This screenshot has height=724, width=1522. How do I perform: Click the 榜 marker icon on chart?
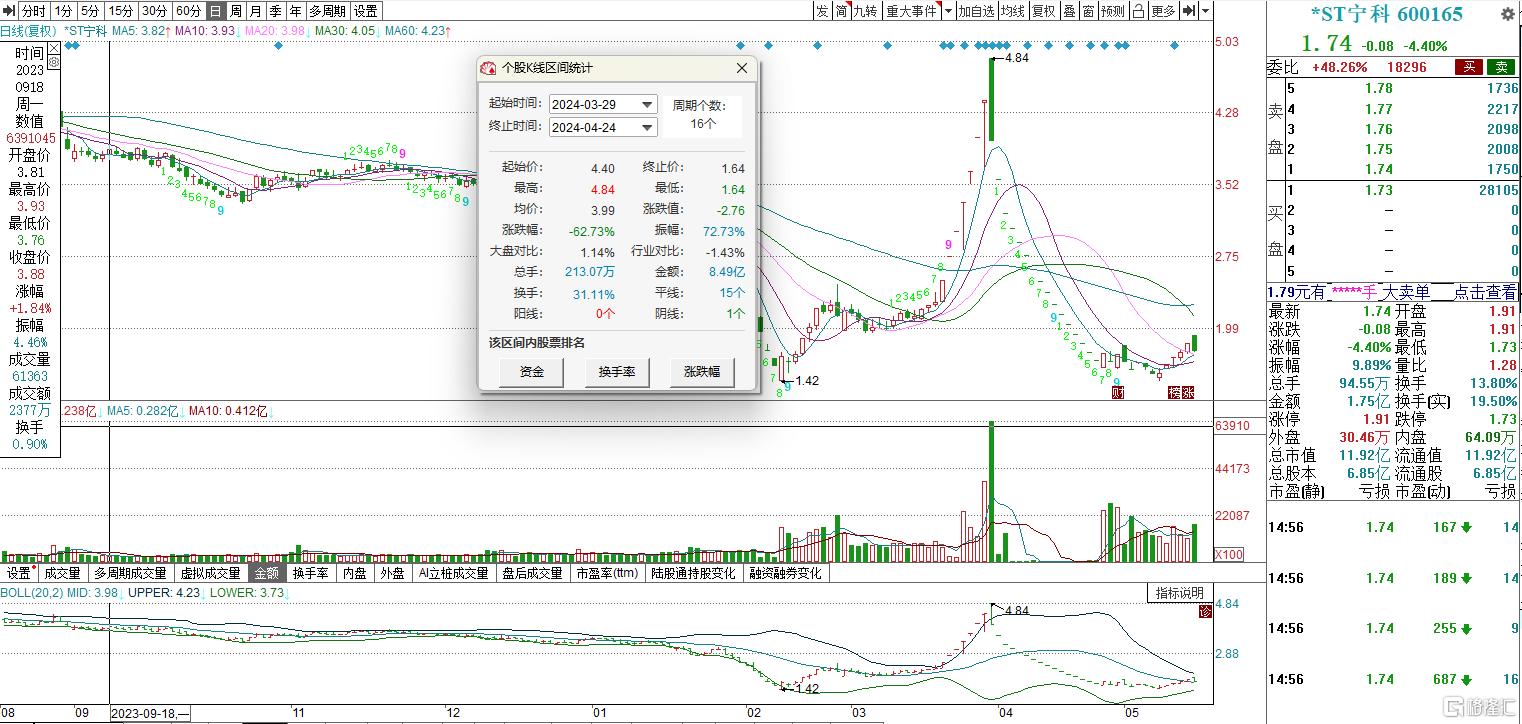1174,393
